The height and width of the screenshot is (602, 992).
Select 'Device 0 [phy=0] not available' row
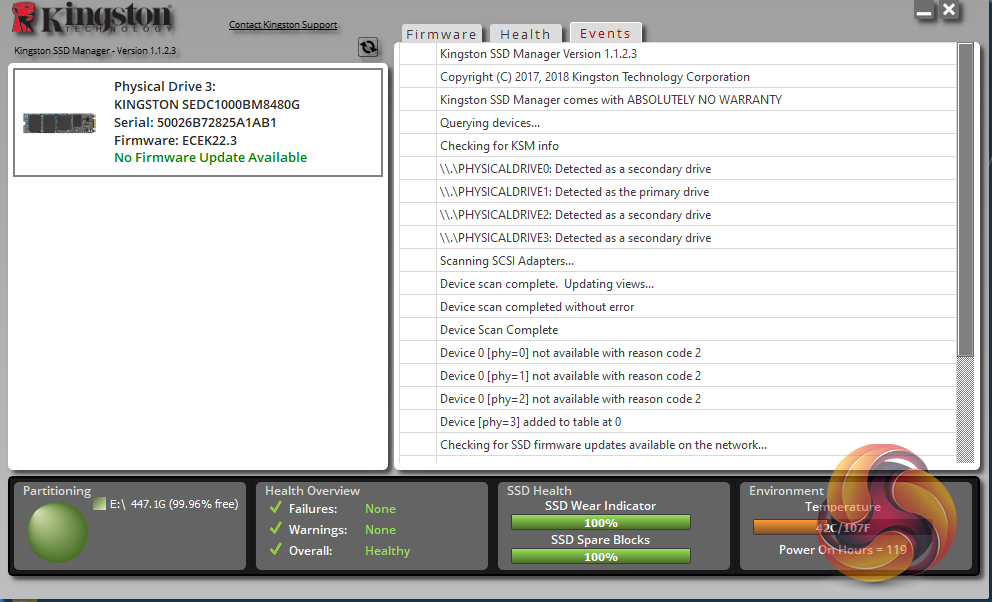pos(678,353)
